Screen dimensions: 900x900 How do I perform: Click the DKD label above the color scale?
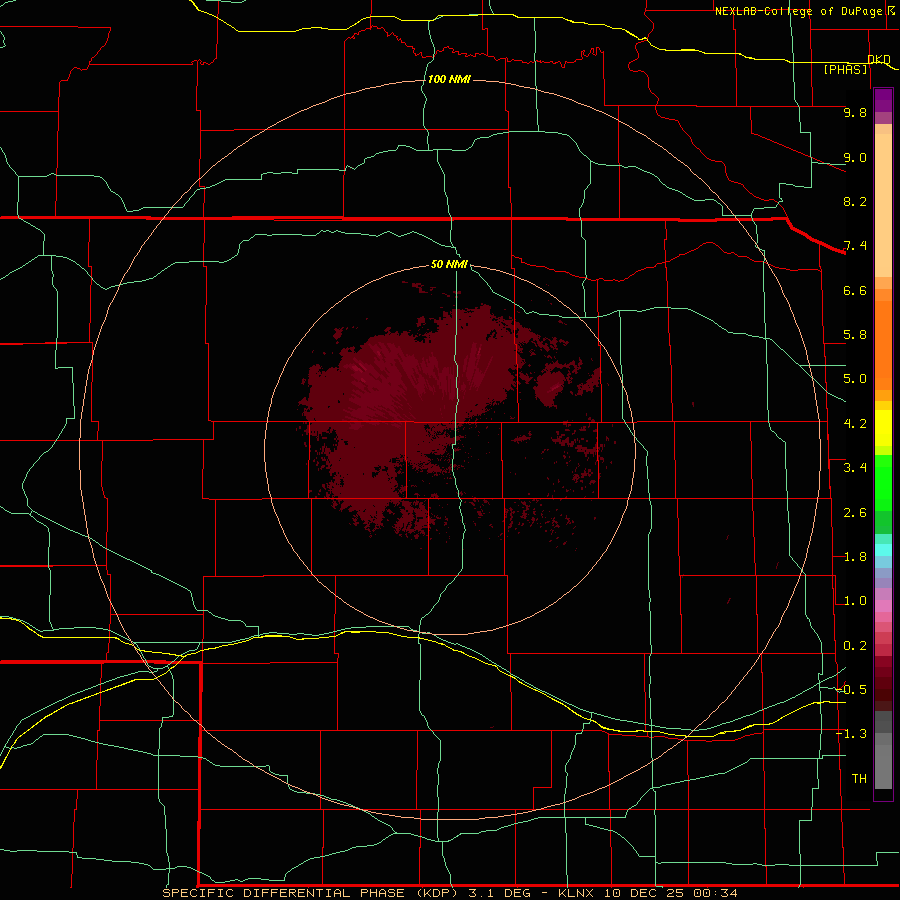pyautogui.click(x=879, y=59)
